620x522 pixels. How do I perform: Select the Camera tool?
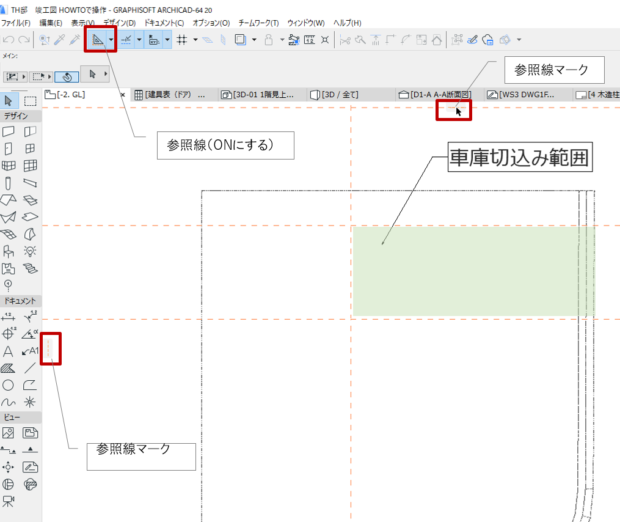8,501
